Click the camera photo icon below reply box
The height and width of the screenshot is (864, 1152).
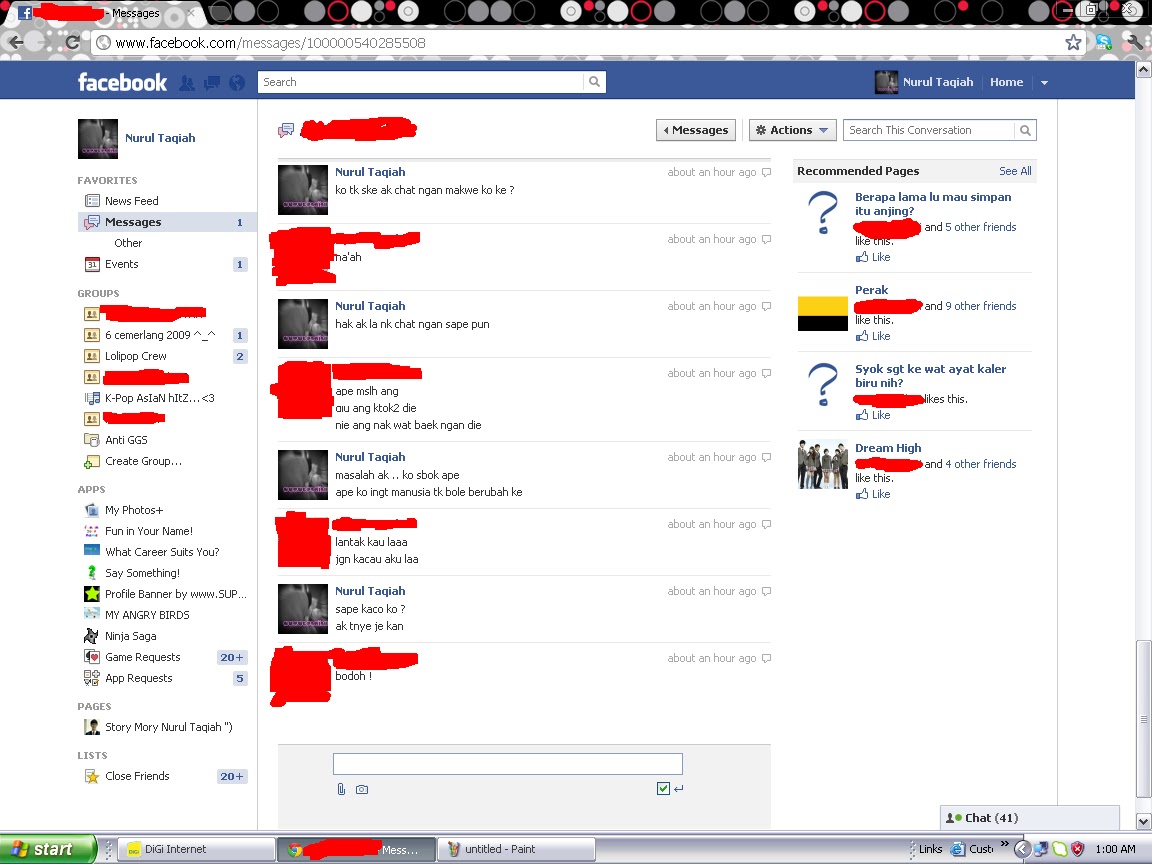361,789
